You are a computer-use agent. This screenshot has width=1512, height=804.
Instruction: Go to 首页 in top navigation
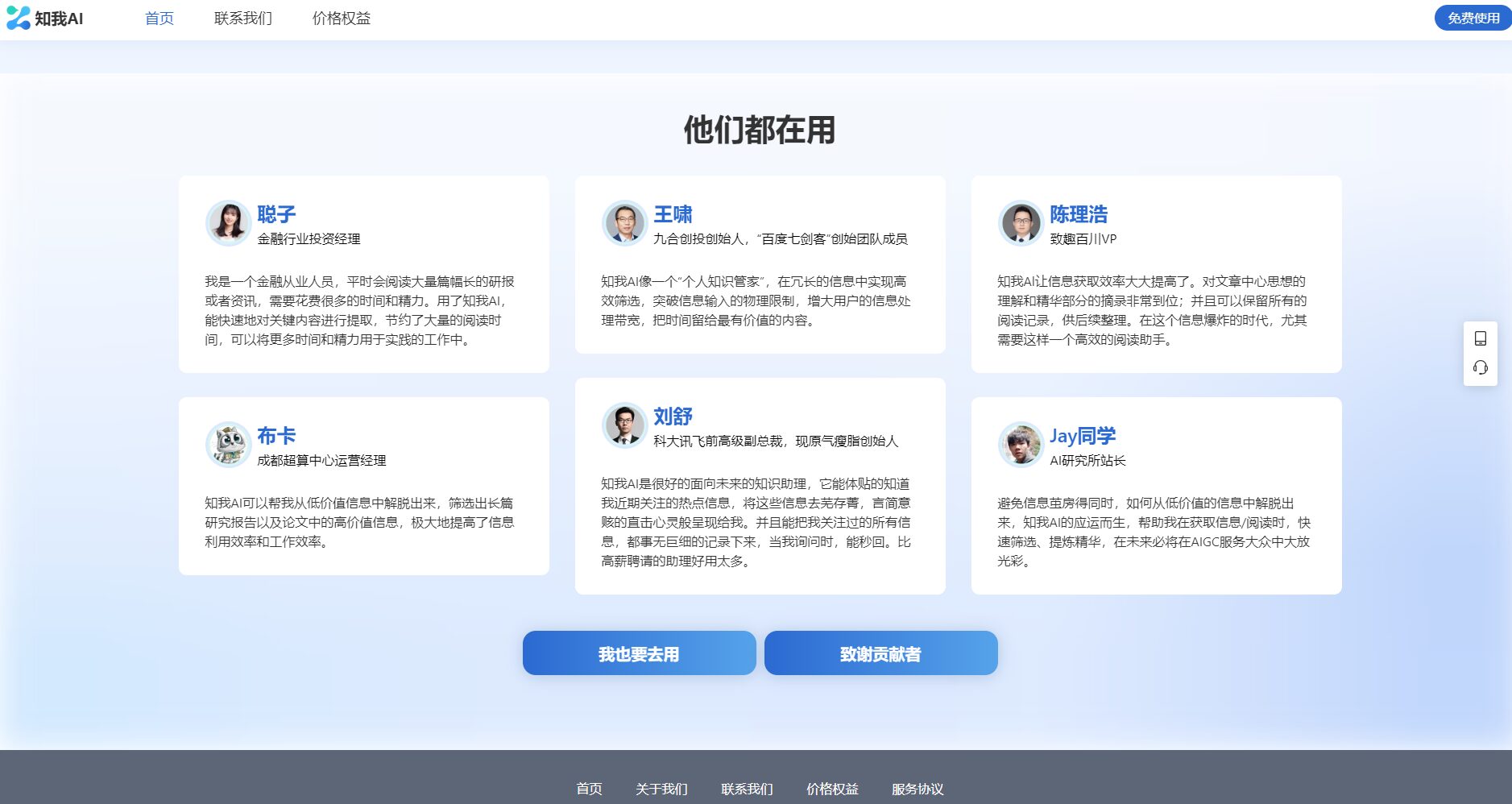pos(159,19)
